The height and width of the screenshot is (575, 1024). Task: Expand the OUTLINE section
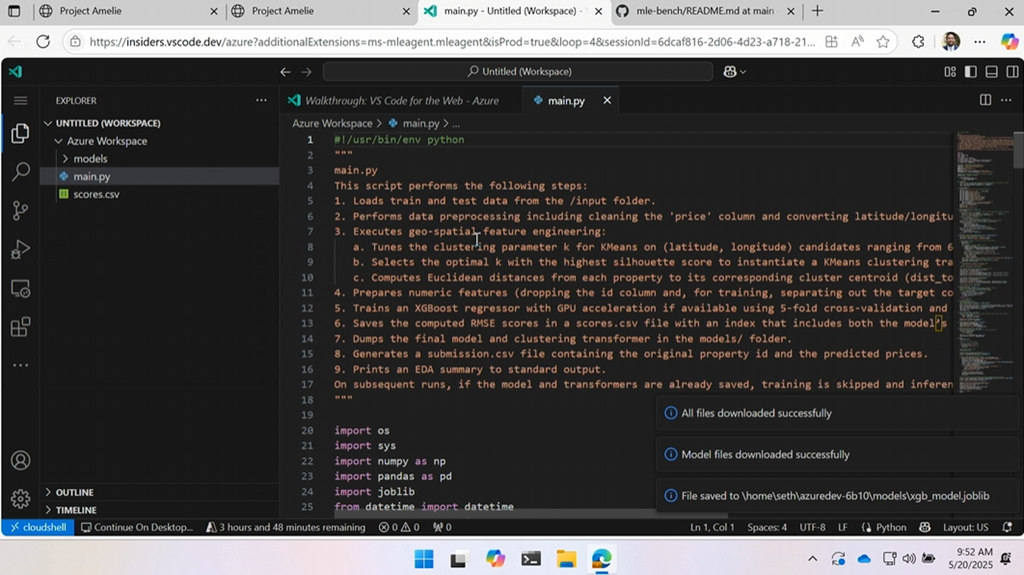pyautogui.click(x=75, y=492)
